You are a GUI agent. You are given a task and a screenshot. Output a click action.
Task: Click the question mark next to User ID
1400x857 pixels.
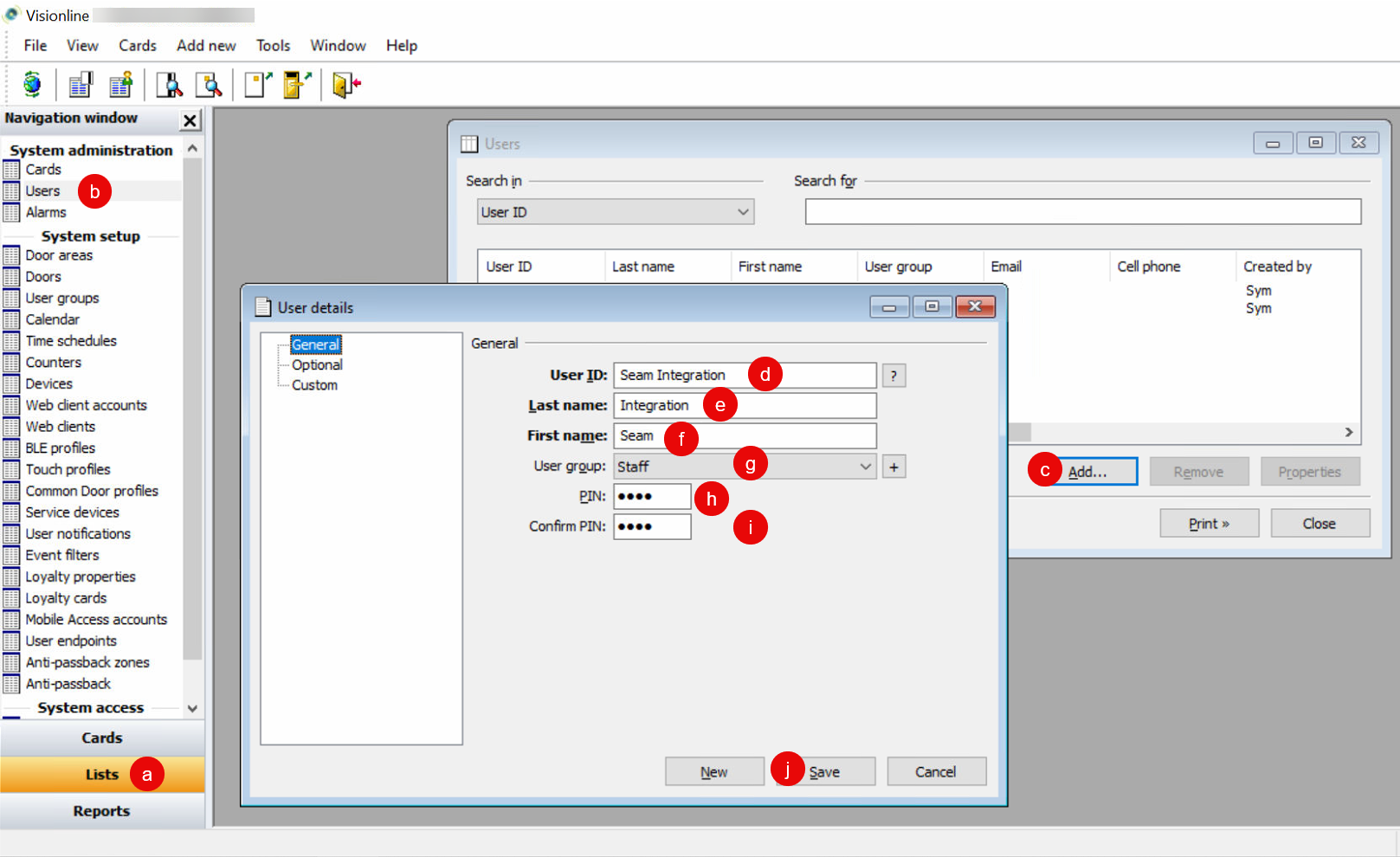(x=894, y=375)
